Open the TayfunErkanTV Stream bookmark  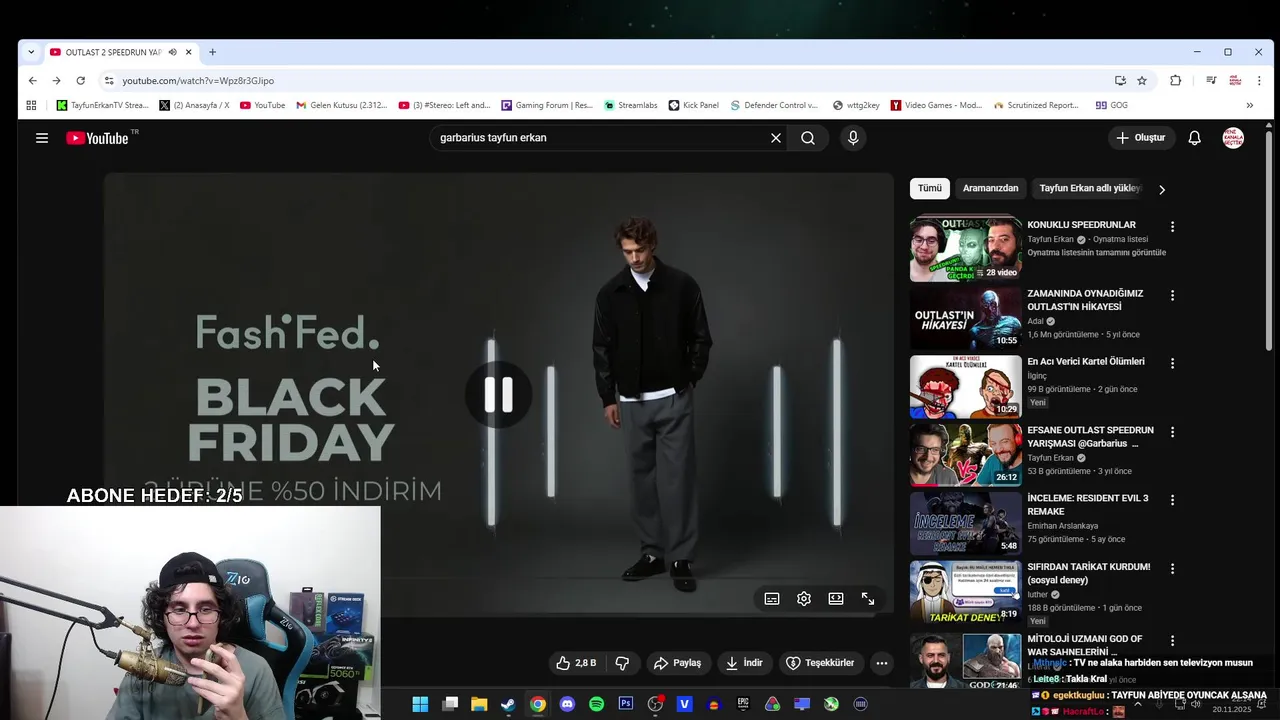tap(102, 105)
